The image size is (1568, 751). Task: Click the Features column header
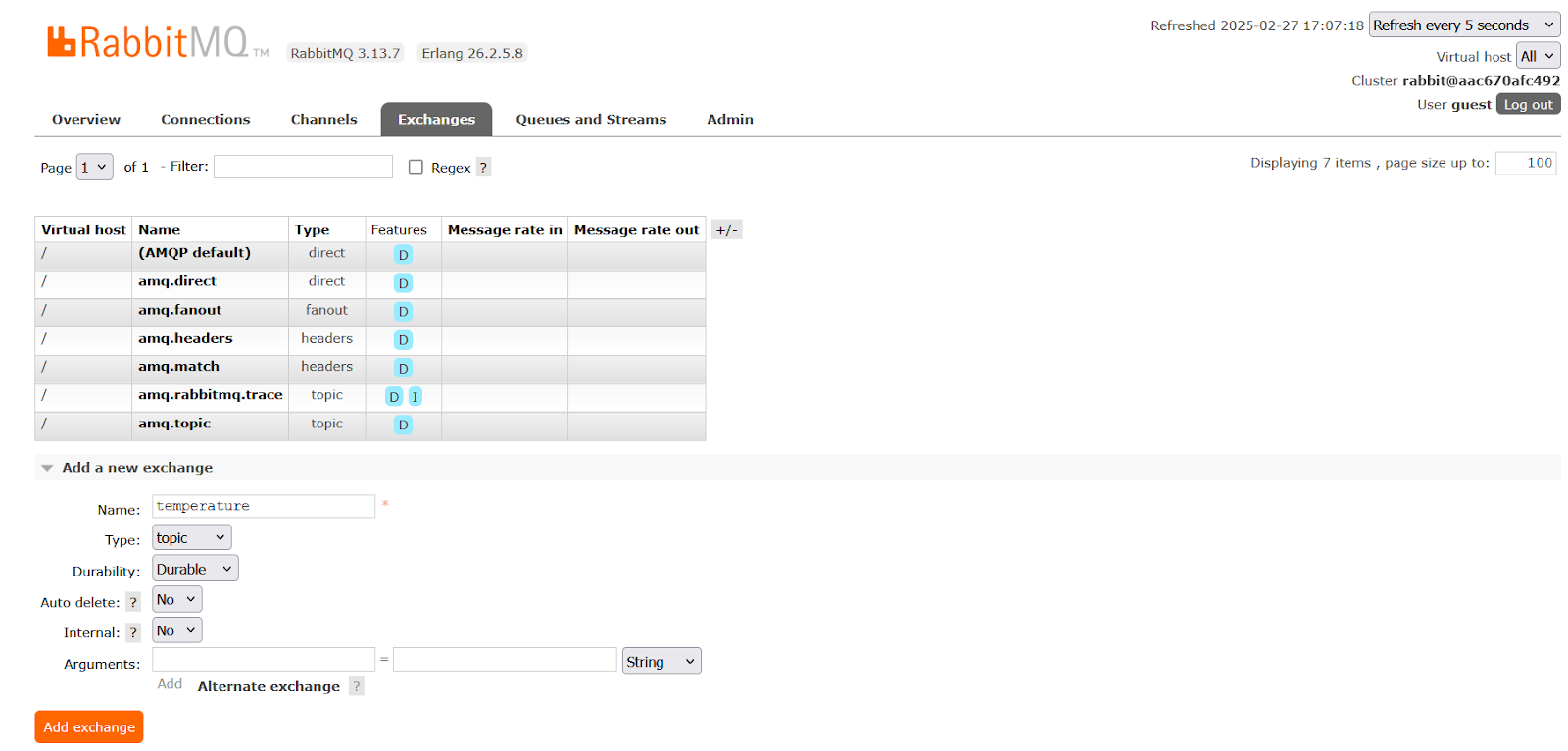click(399, 230)
